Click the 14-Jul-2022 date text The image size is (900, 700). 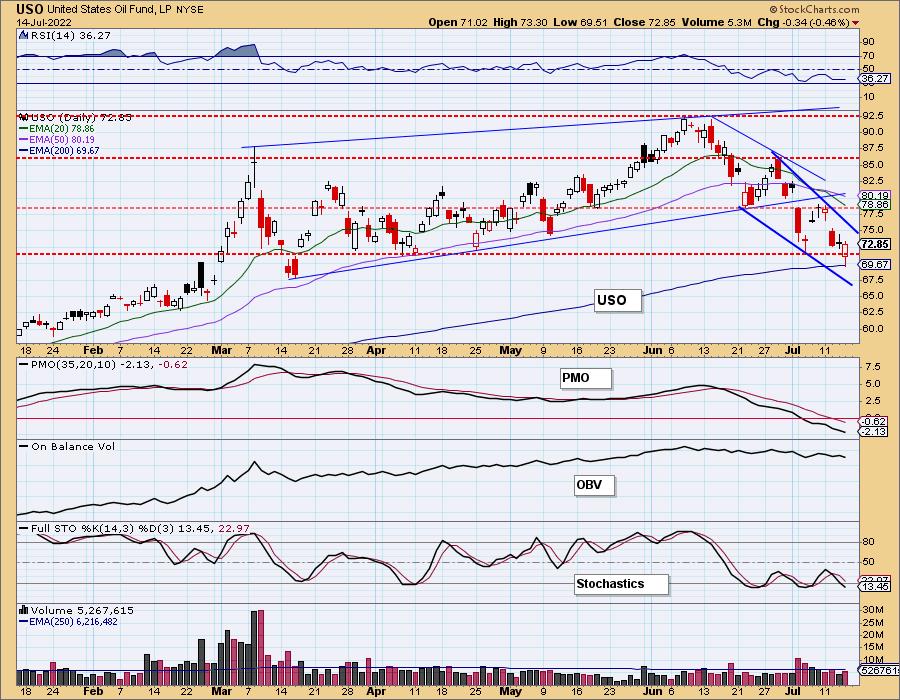44,22
